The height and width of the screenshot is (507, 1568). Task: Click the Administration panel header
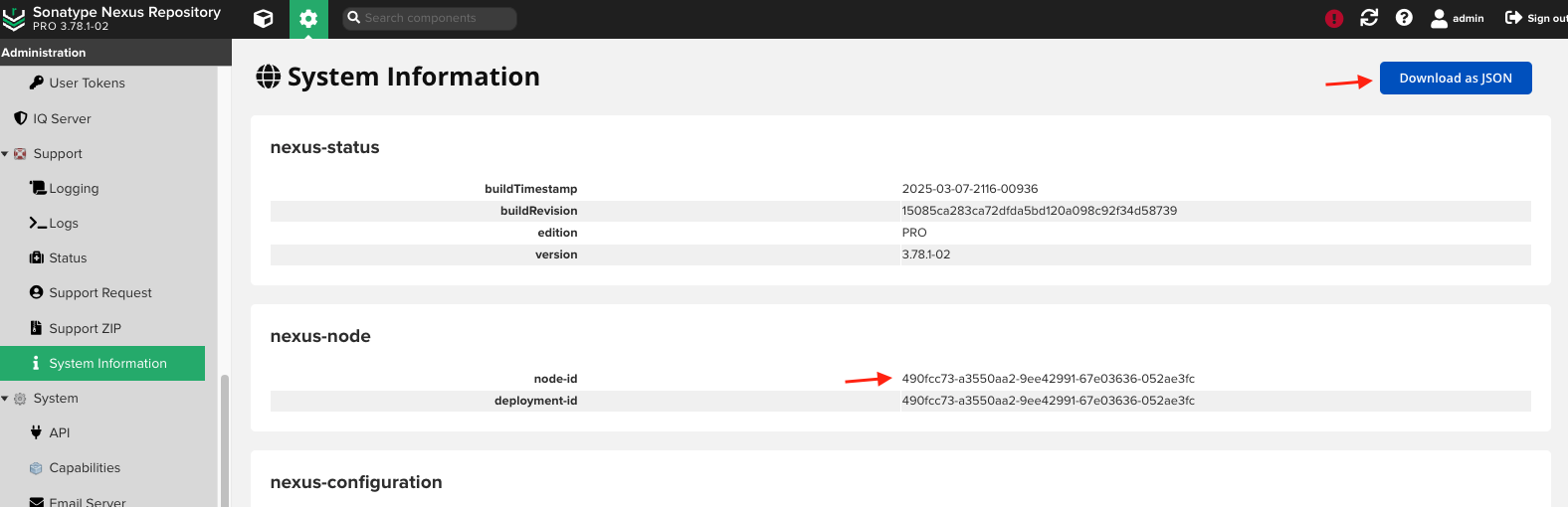pyautogui.click(x=115, y=53)
